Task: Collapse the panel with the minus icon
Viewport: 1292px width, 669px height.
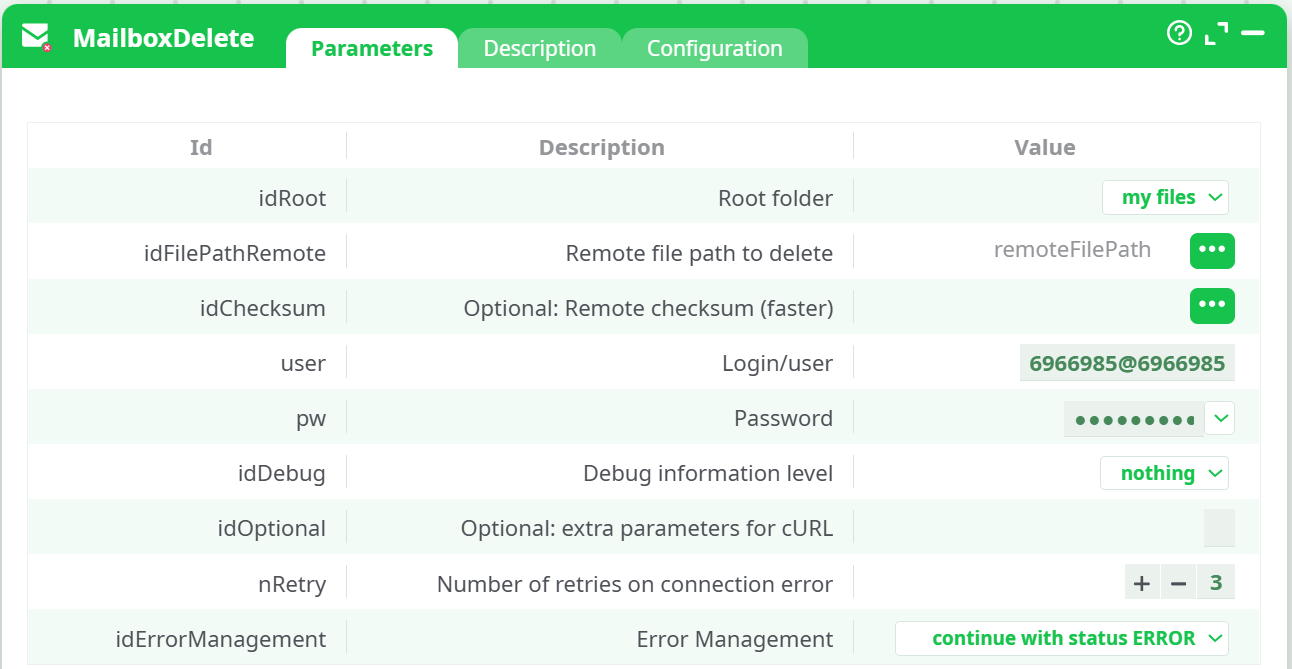Action: pyautogui.click(x=1253, y=33)
